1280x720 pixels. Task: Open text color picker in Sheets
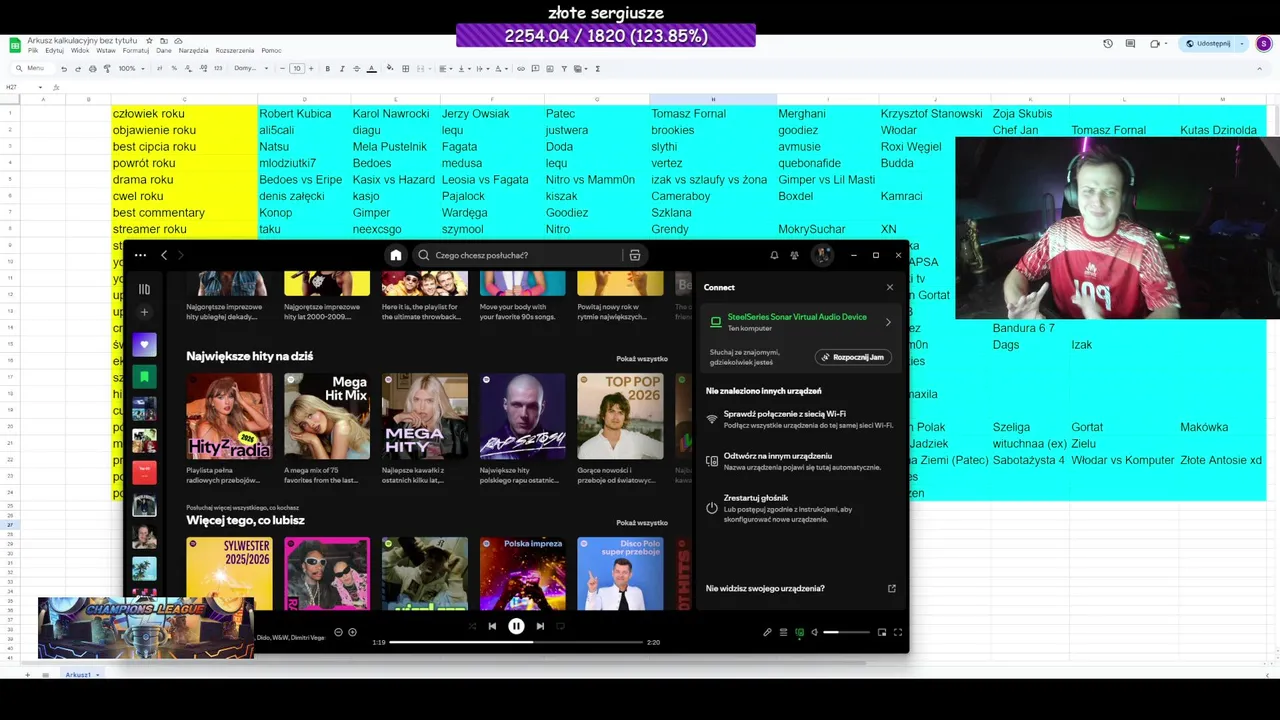(372, 69)
